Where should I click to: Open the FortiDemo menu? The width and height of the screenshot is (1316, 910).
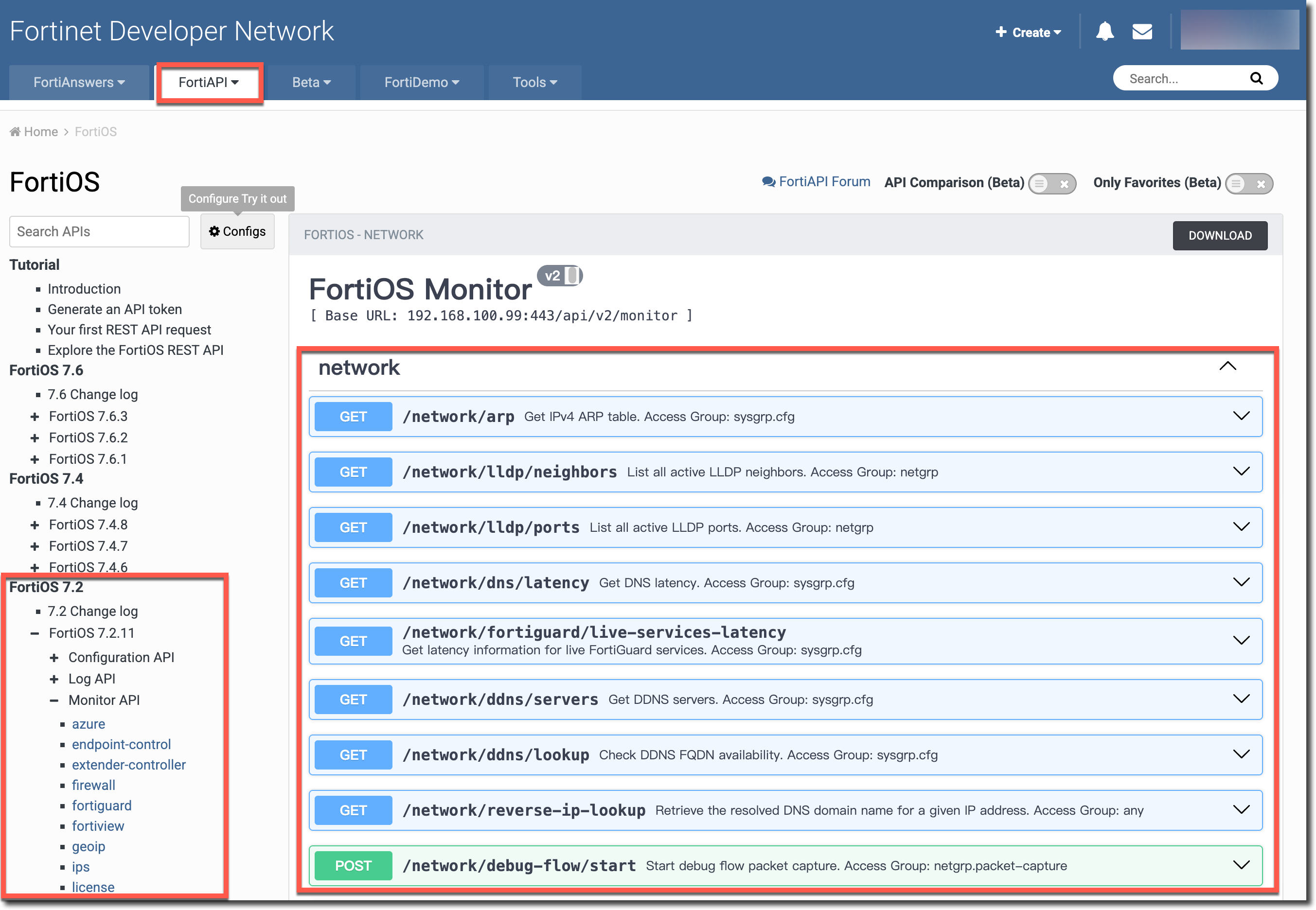(422, 83)
